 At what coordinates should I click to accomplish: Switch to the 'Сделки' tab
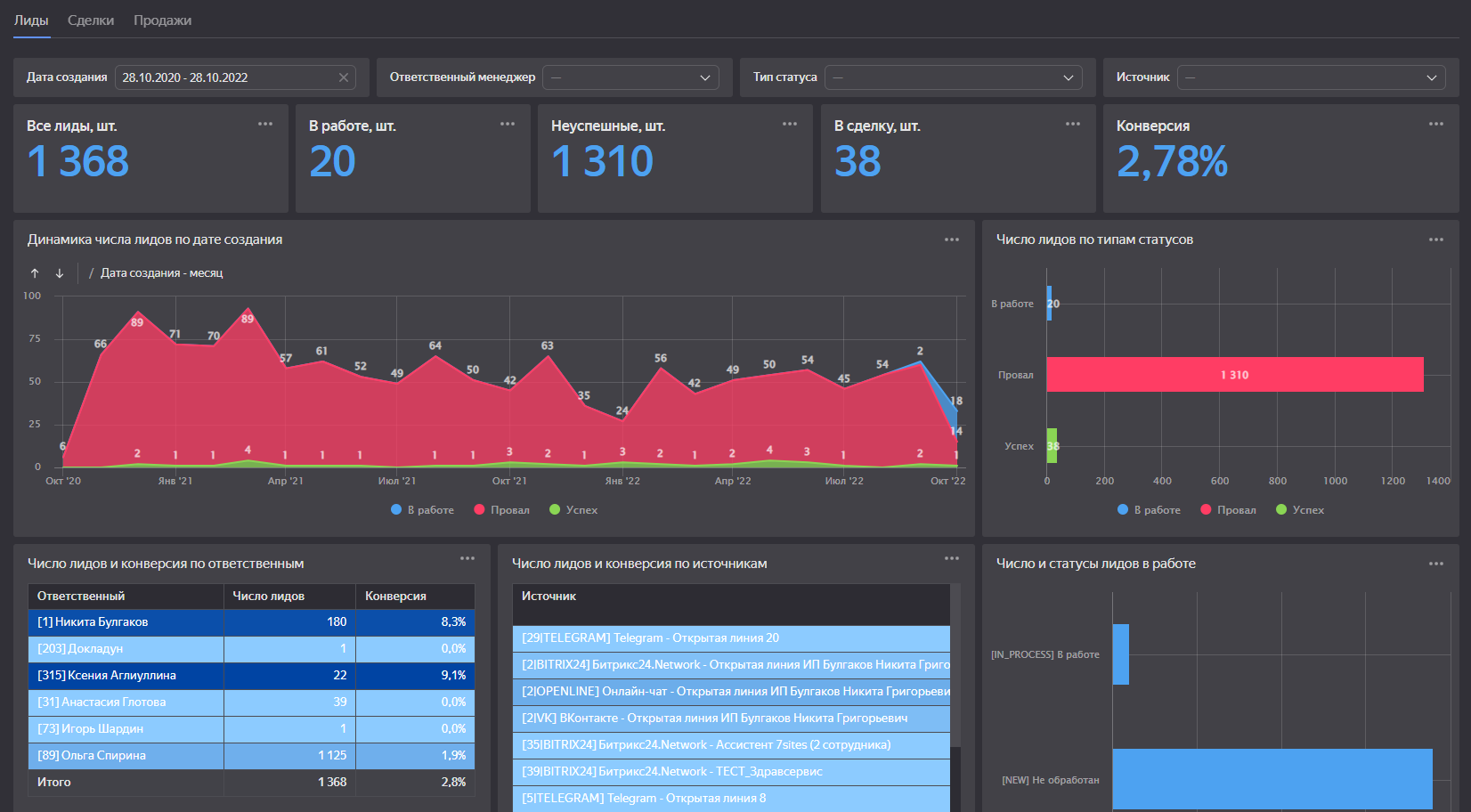pos(91,20)
